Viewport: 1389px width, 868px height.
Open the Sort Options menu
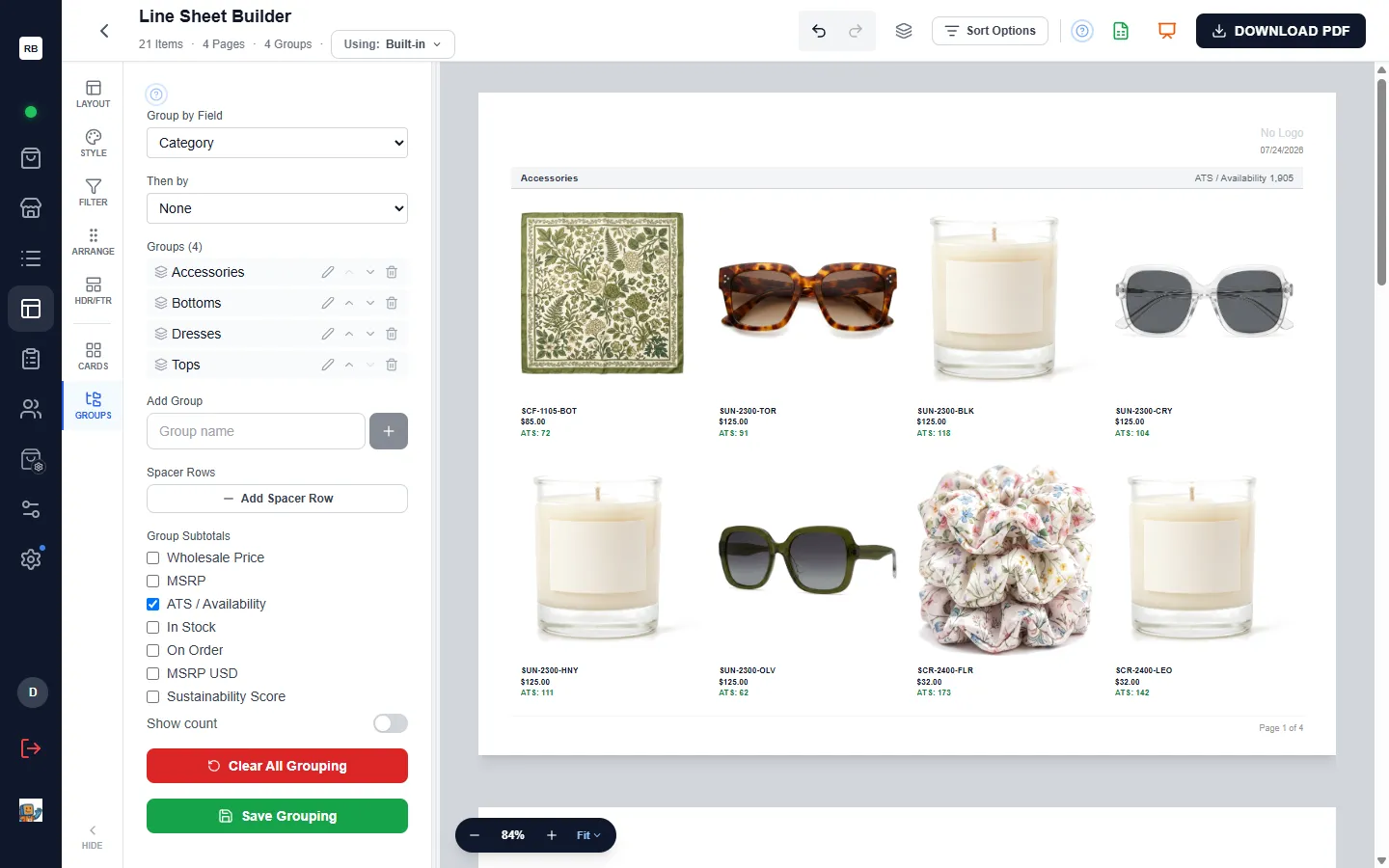point(990,31)
